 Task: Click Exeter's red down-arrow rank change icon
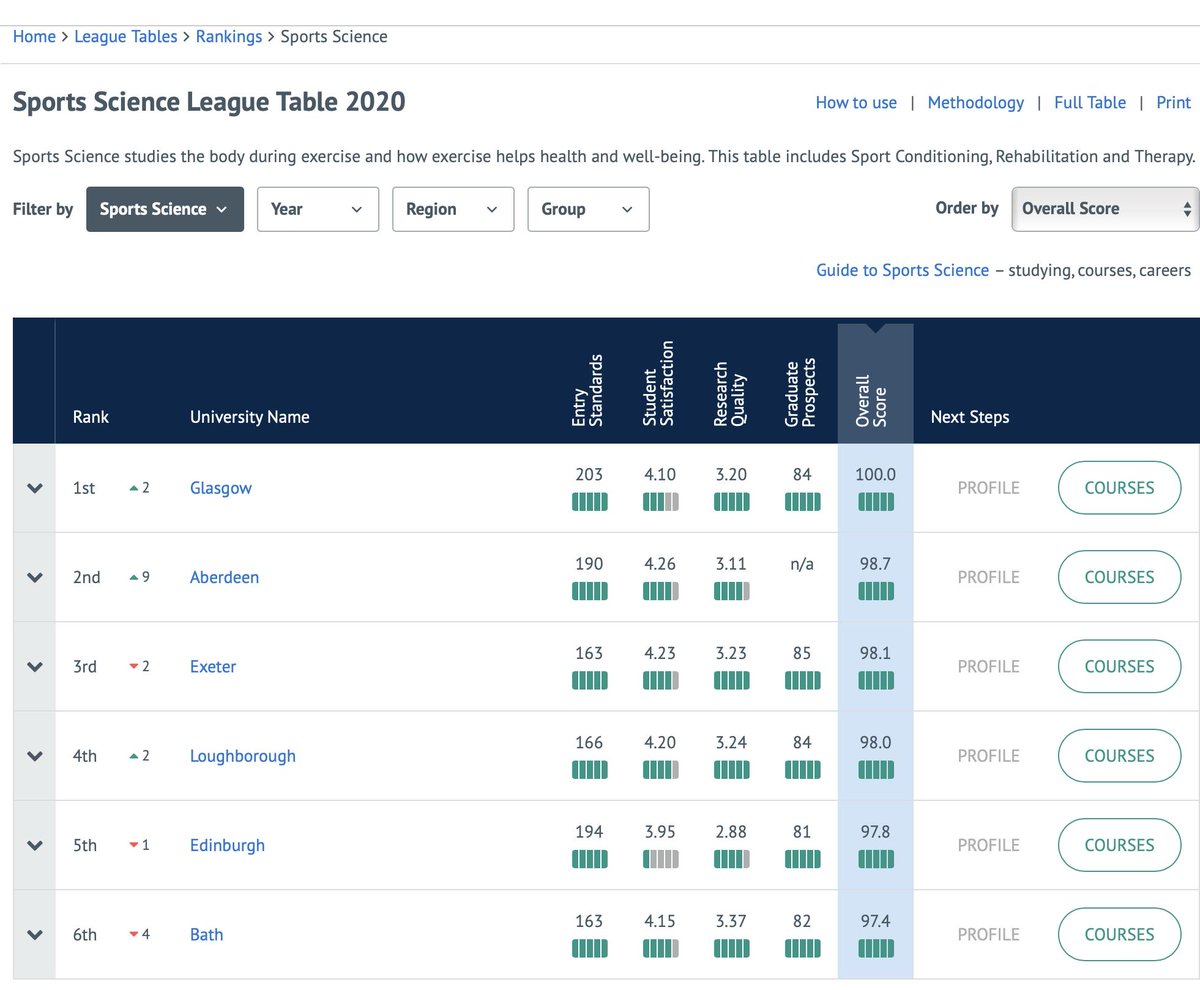coord(134,667)
